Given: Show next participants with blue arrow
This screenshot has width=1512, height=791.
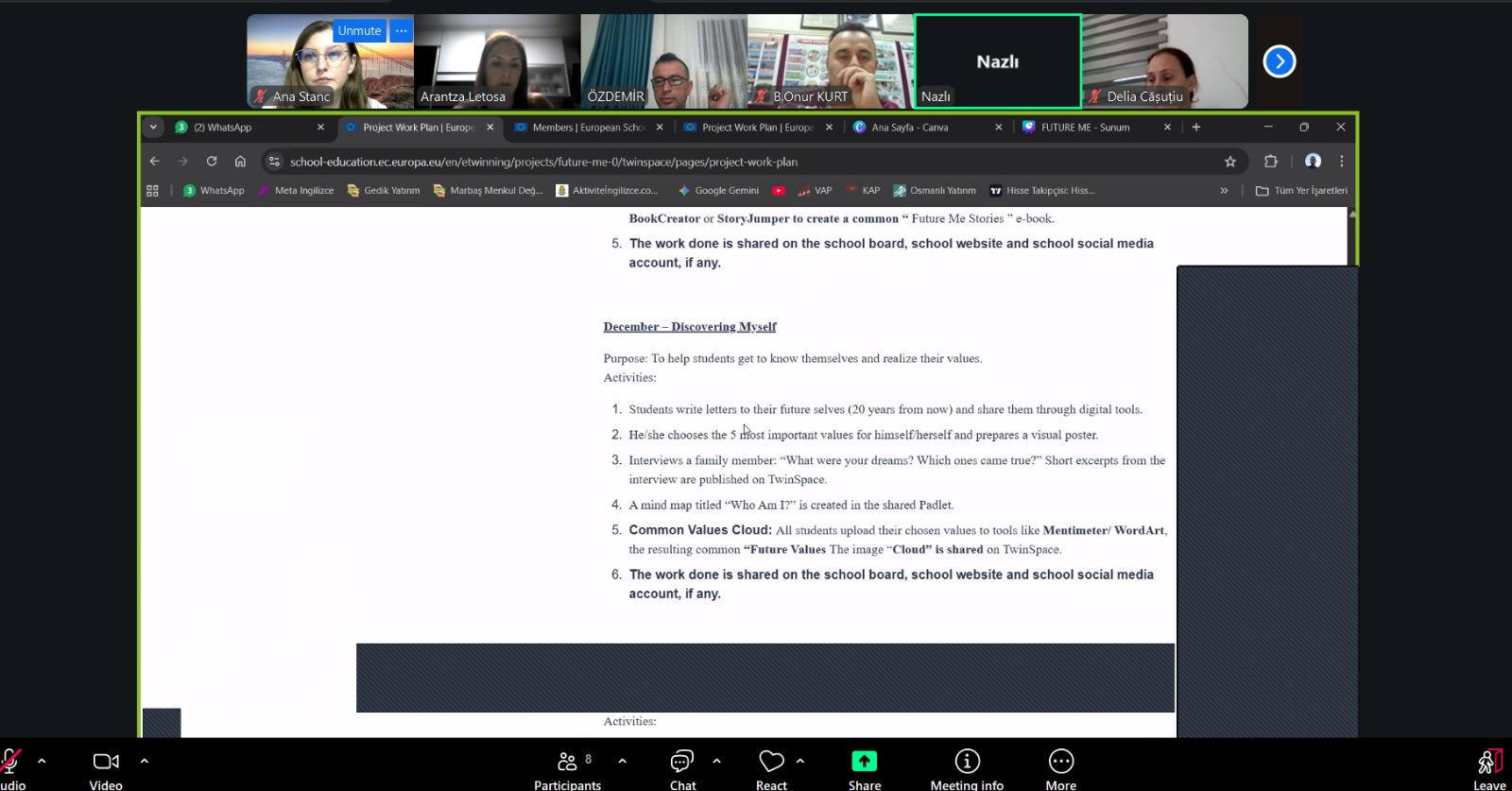Looking at the screenshot, I should 1279,61.
